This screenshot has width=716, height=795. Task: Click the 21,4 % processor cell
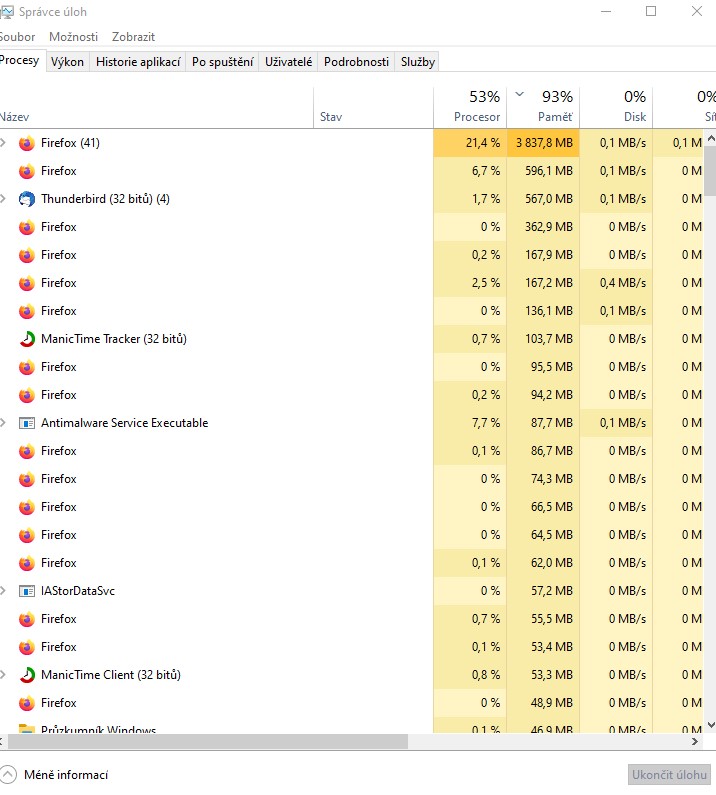[470, 143]
